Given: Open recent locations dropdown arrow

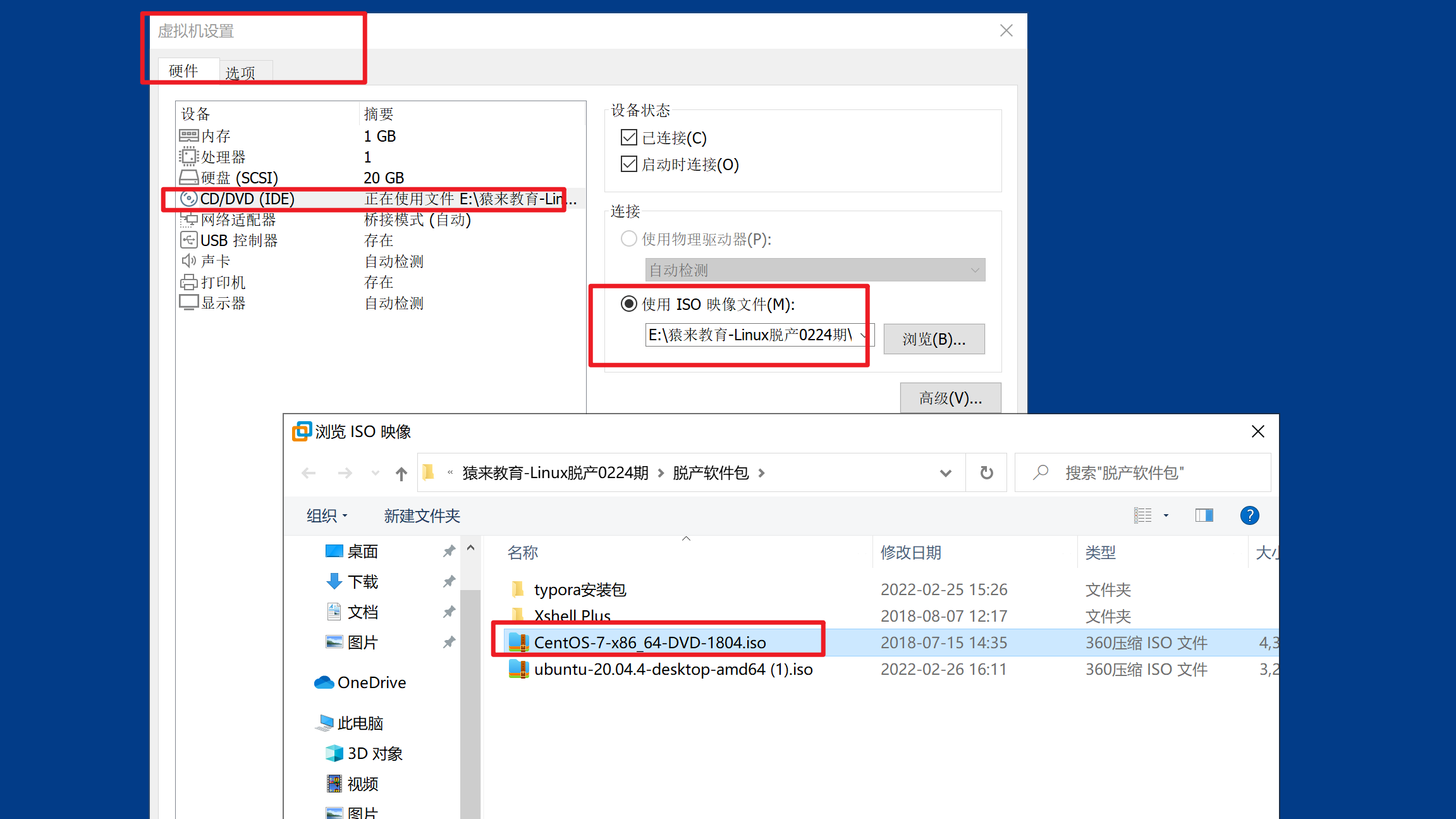Looking at the screenshot, I should 376,473.
